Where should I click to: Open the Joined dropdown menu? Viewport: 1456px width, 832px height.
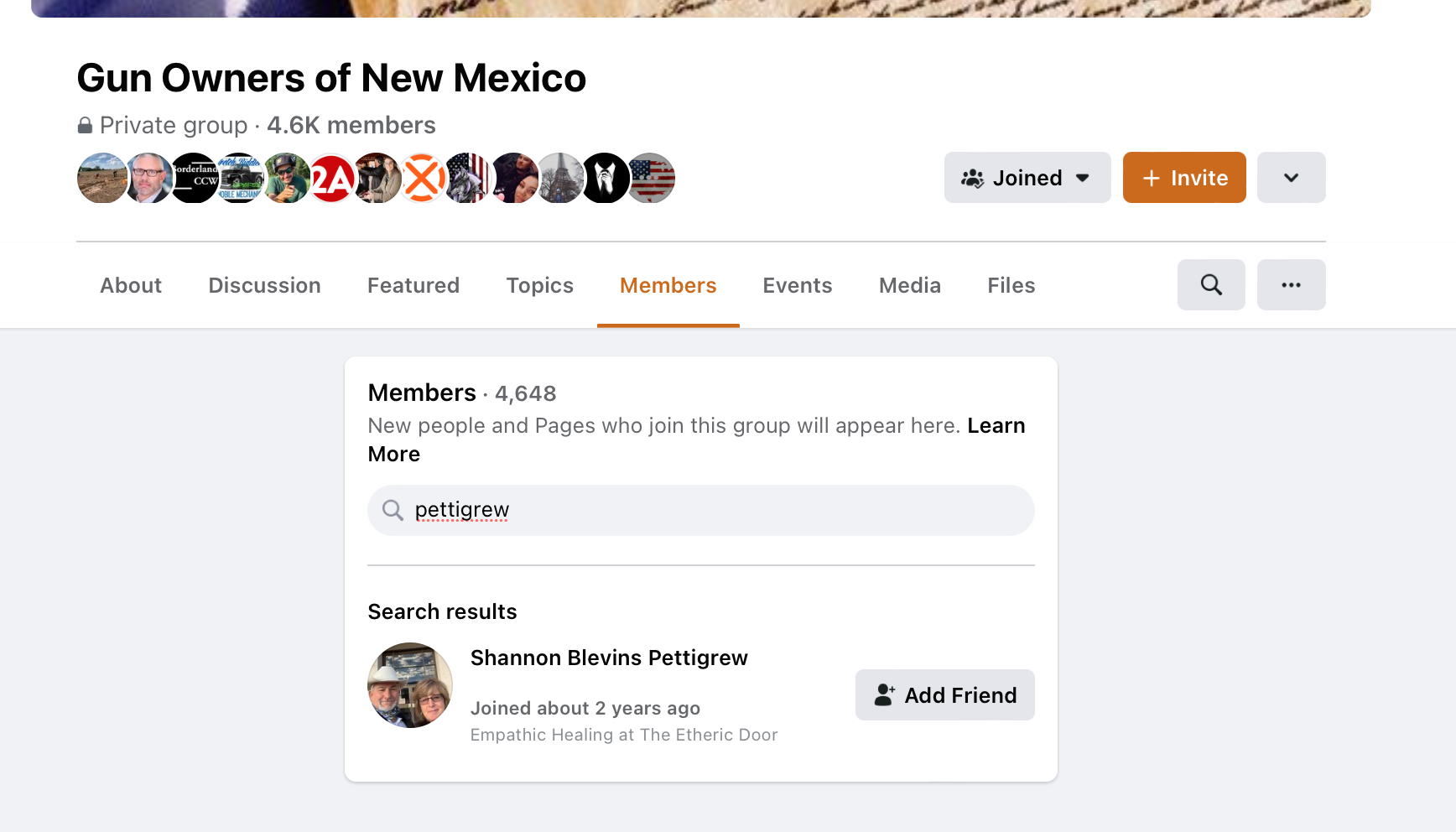click(1027, 178)
